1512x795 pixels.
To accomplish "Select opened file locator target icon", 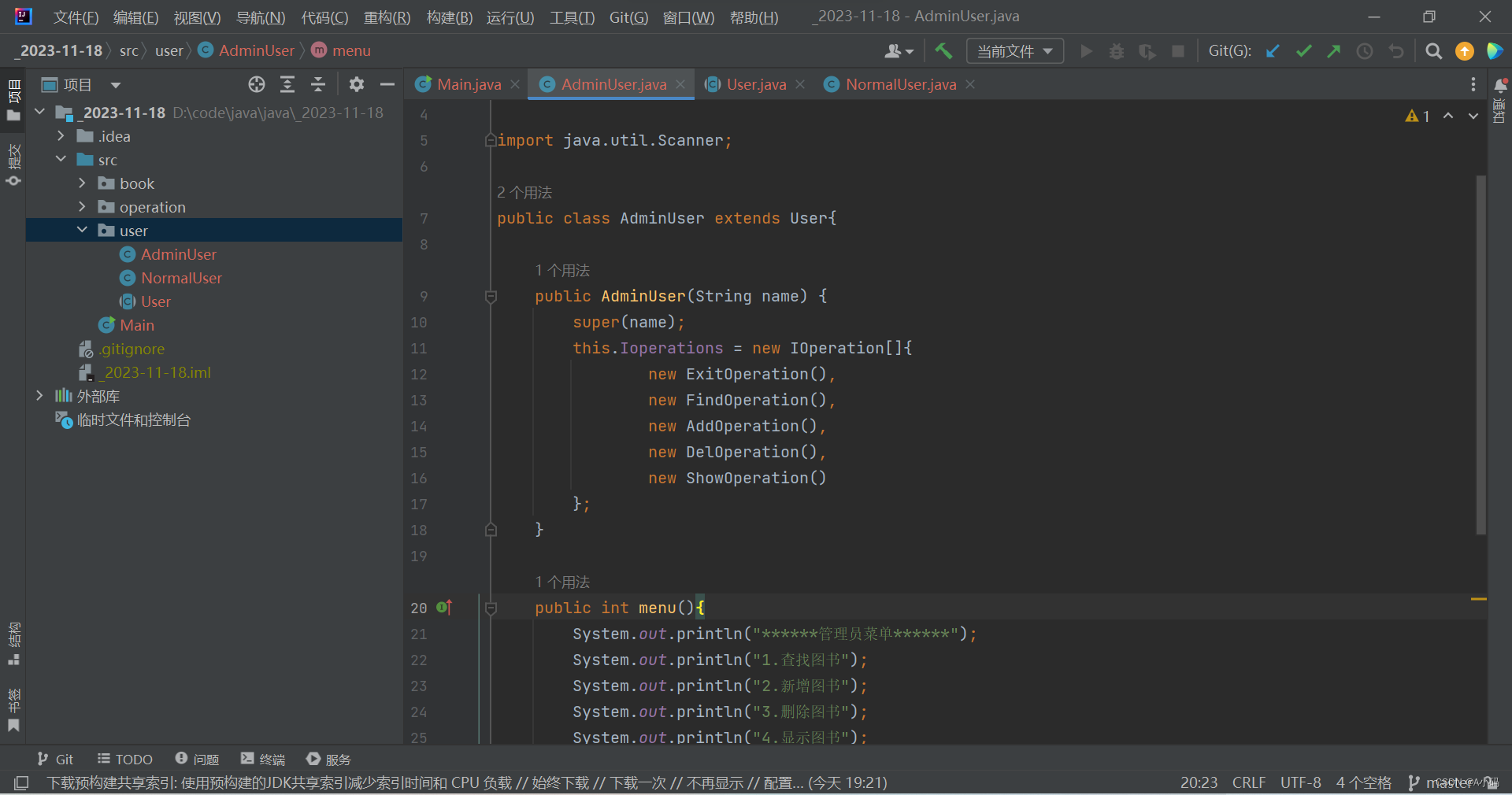I will tap(257, 84).
